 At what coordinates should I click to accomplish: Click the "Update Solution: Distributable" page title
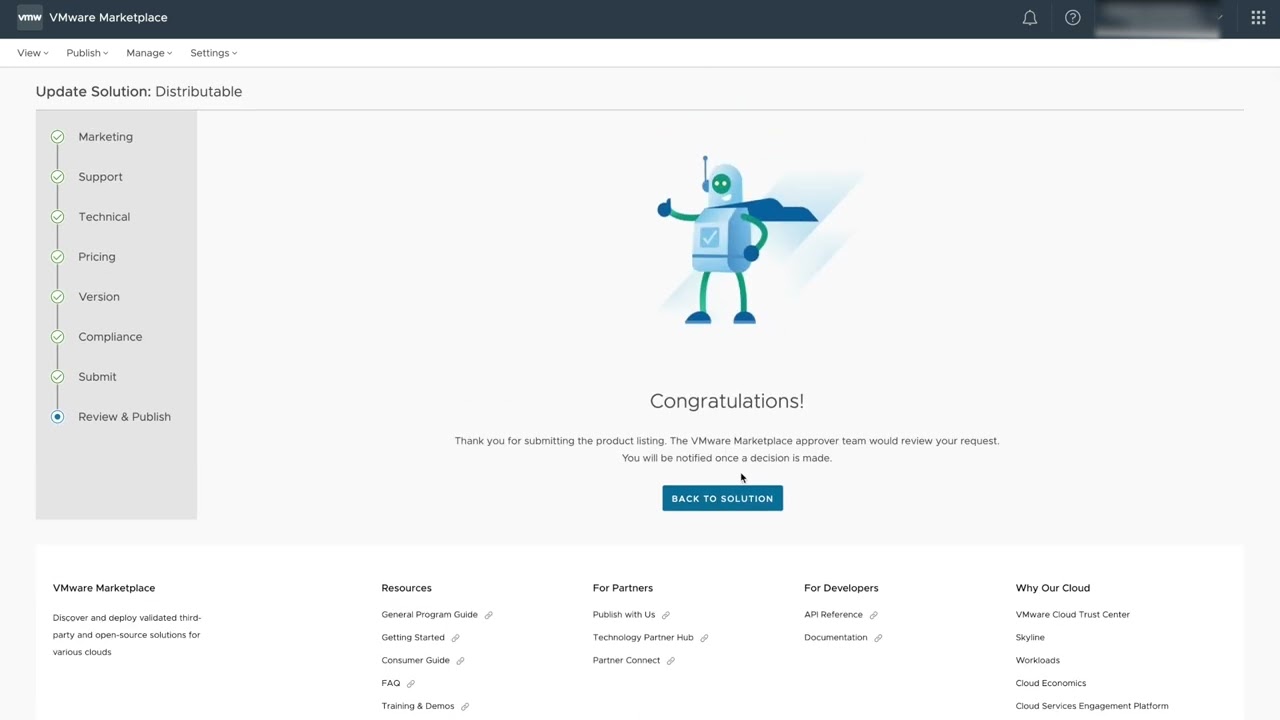point(139,92)
